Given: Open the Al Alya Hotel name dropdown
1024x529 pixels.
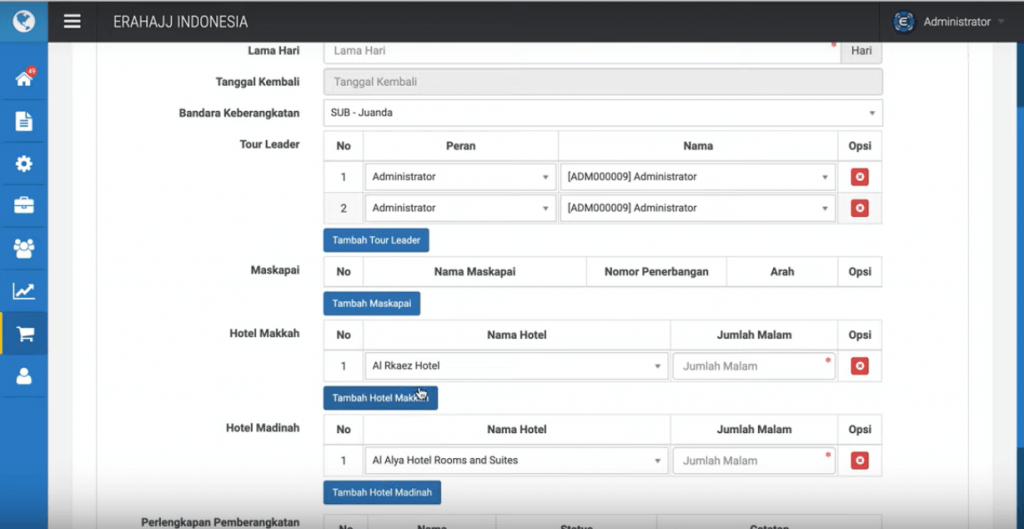Looking at the screenshot, I should tap(516, 461).
